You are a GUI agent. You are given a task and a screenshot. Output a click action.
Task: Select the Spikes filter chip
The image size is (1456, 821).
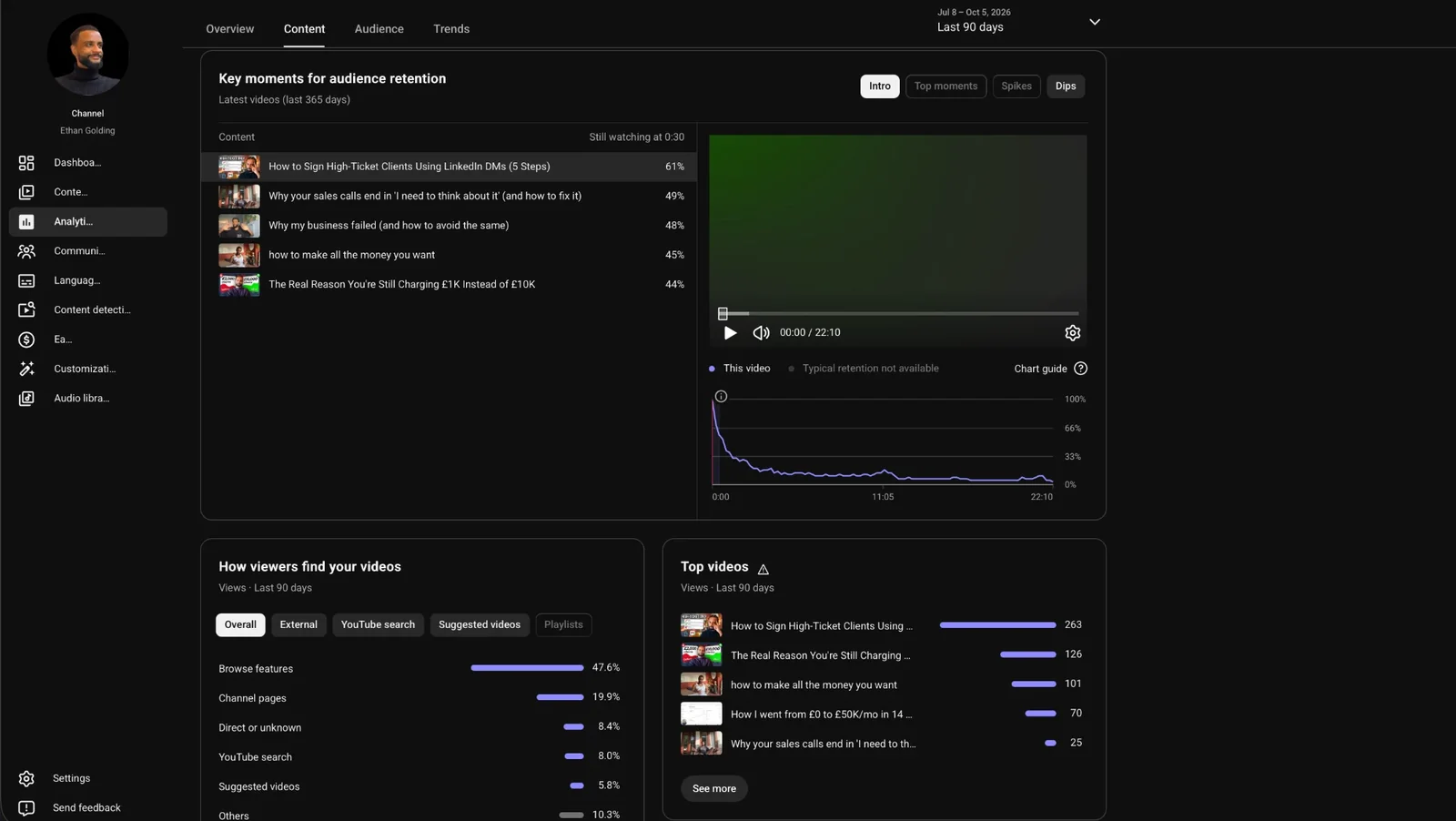(x=1016, y=86)
